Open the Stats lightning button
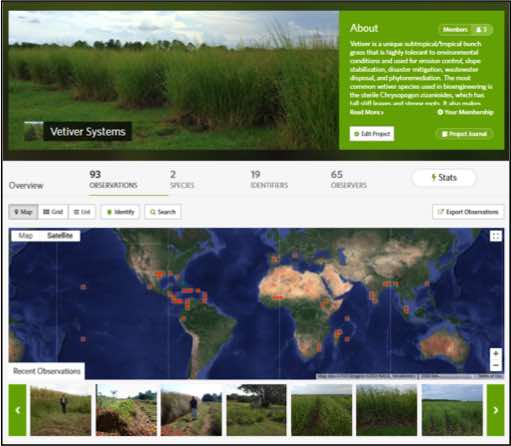The height and width of the screenshot is (446, 511). (x=444, y=178)
